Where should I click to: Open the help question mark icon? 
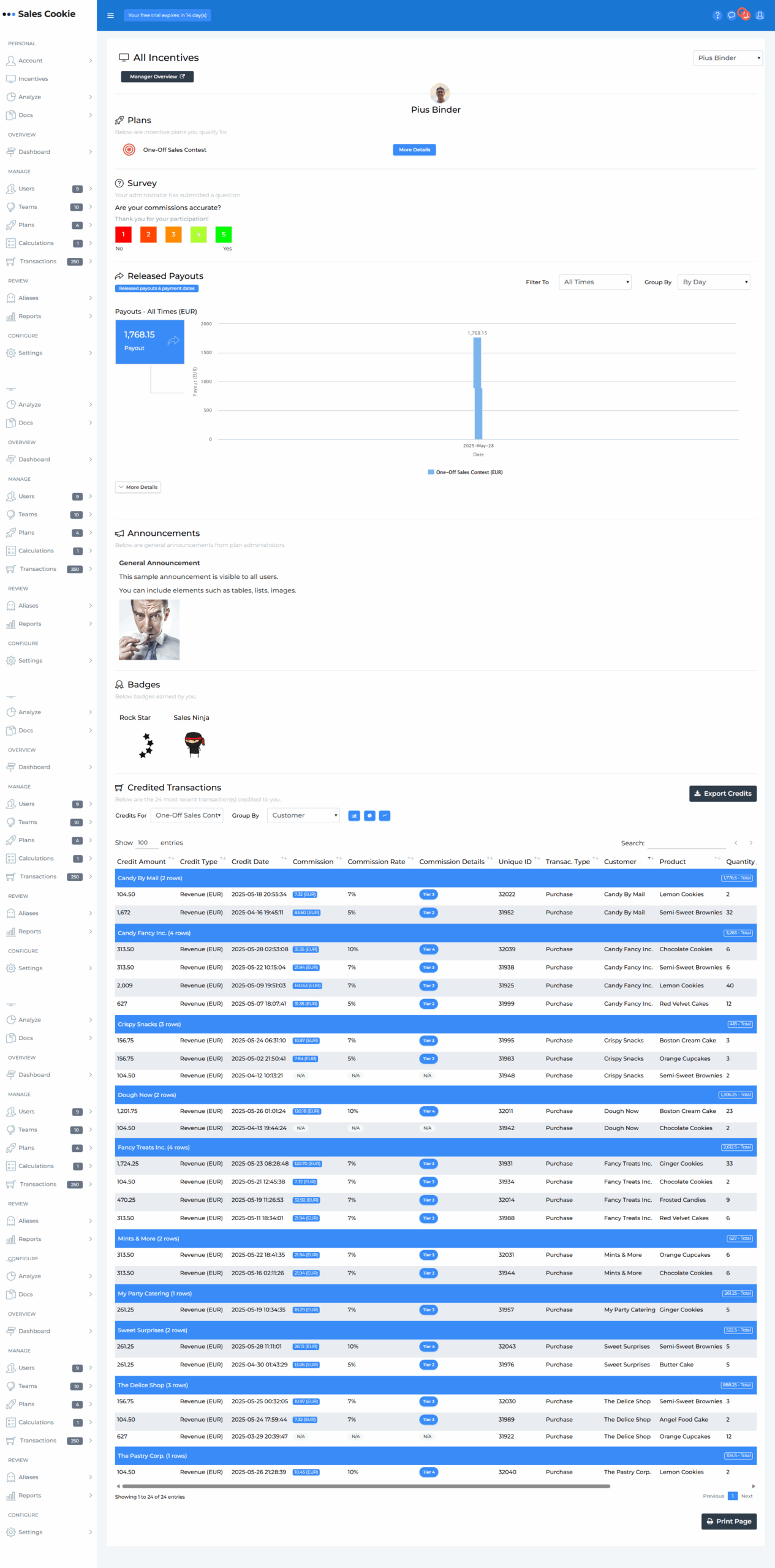[x=717, y=15]
